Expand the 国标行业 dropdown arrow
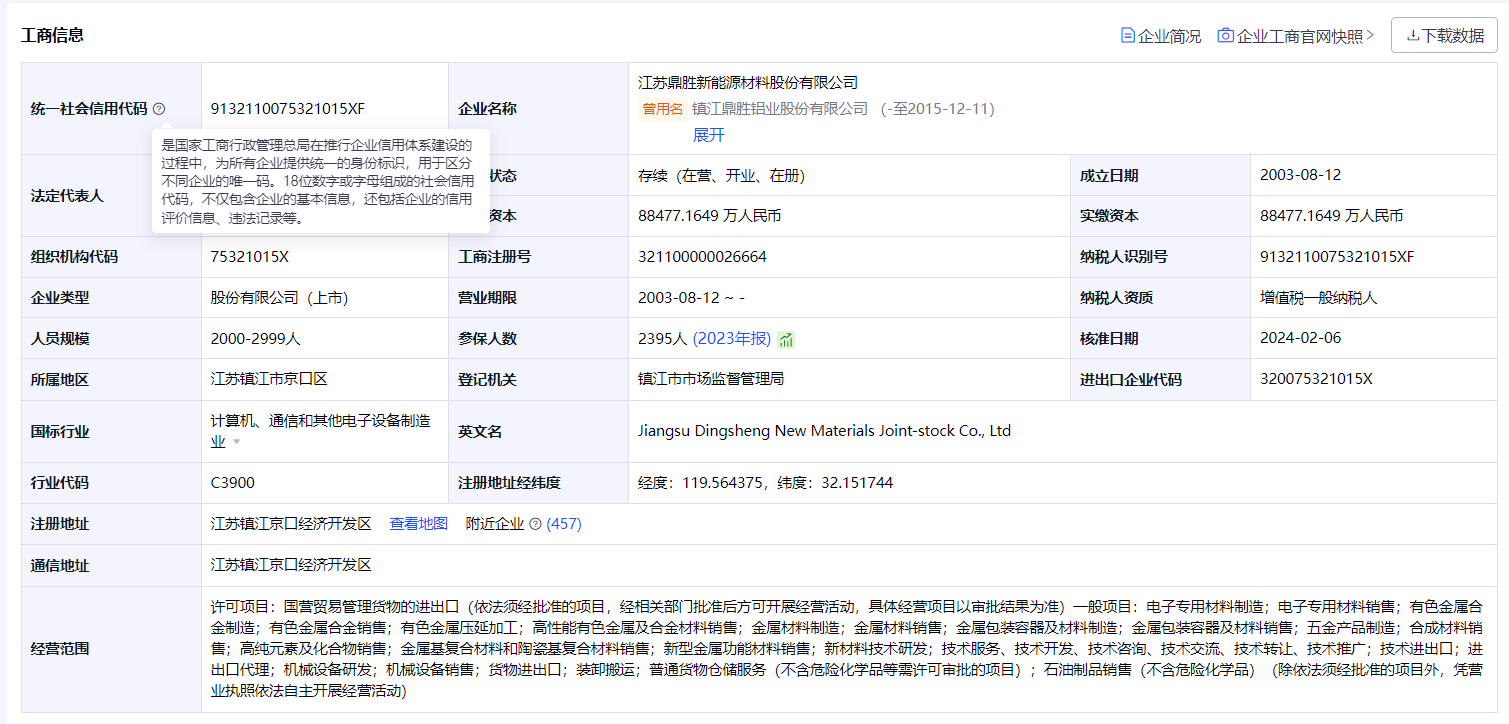The height and width of the screenshot is (724, 1509). [x=237, y=442]
